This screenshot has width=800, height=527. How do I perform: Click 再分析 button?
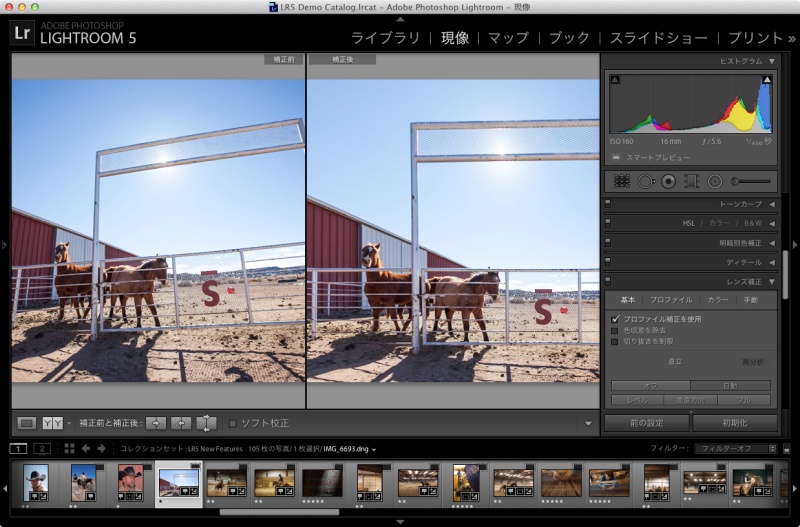point(753,362)
